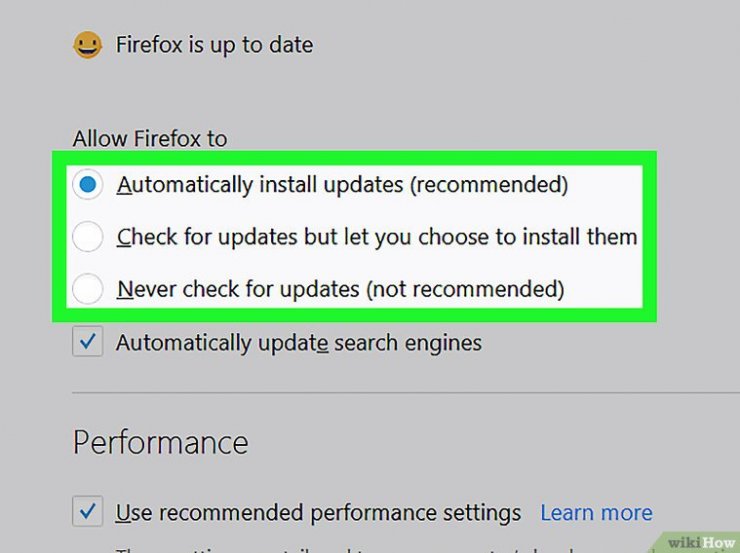The image size is (740, 553).
Task: Select the 'Never check for updates' radio circle
Action: 87,289
